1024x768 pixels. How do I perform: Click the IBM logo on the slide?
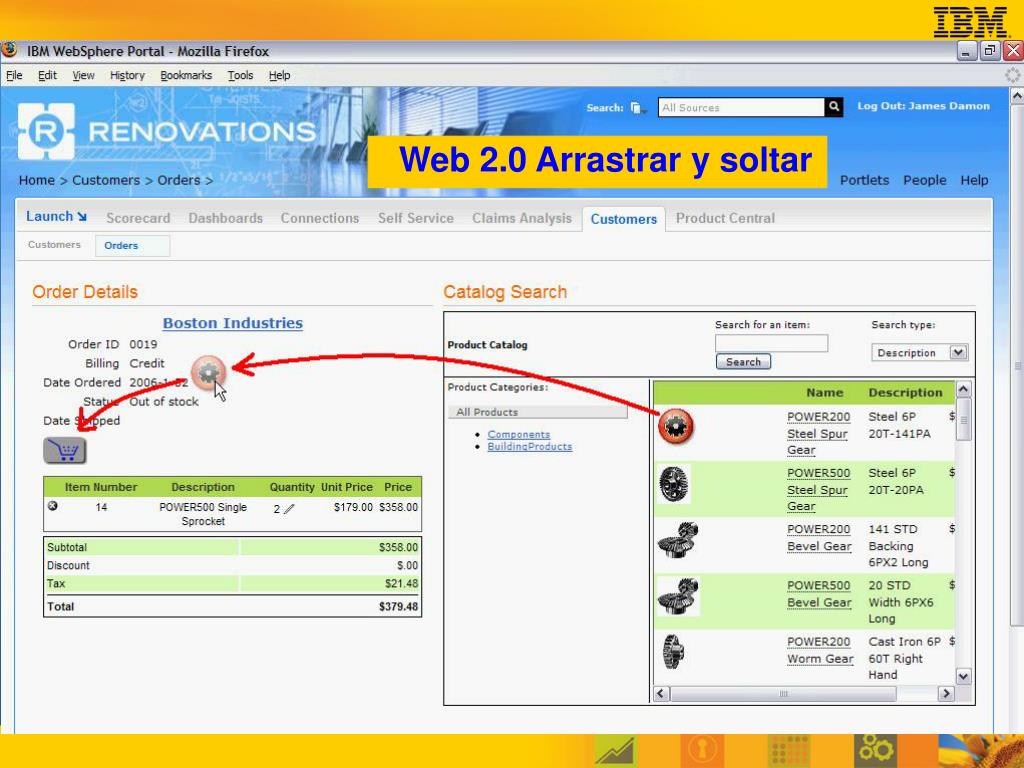970,22
